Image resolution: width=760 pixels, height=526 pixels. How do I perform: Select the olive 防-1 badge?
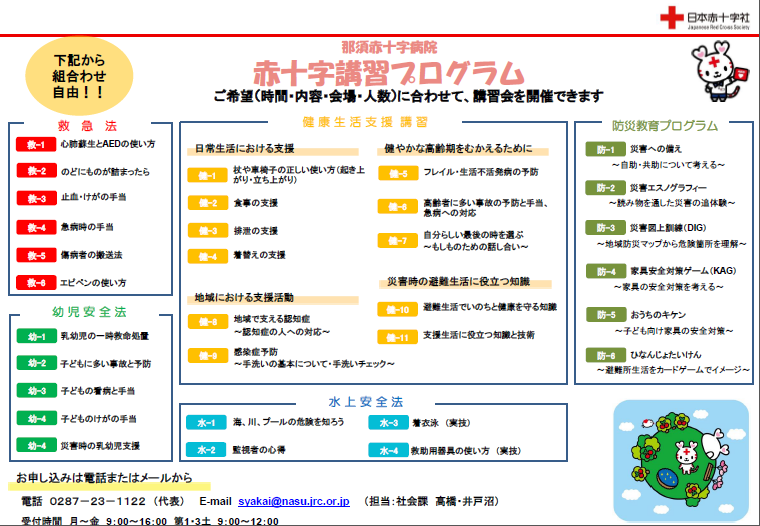(605, 149)
